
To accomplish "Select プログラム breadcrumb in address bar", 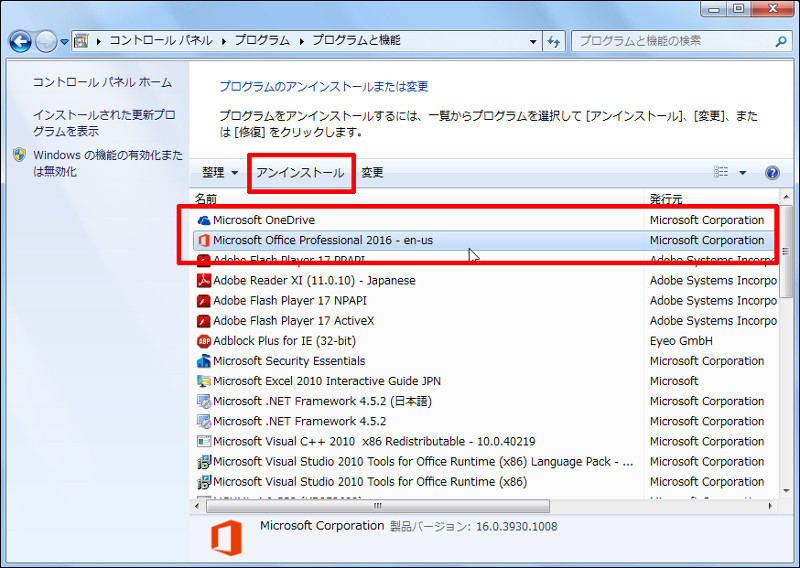I will [262, 40].
